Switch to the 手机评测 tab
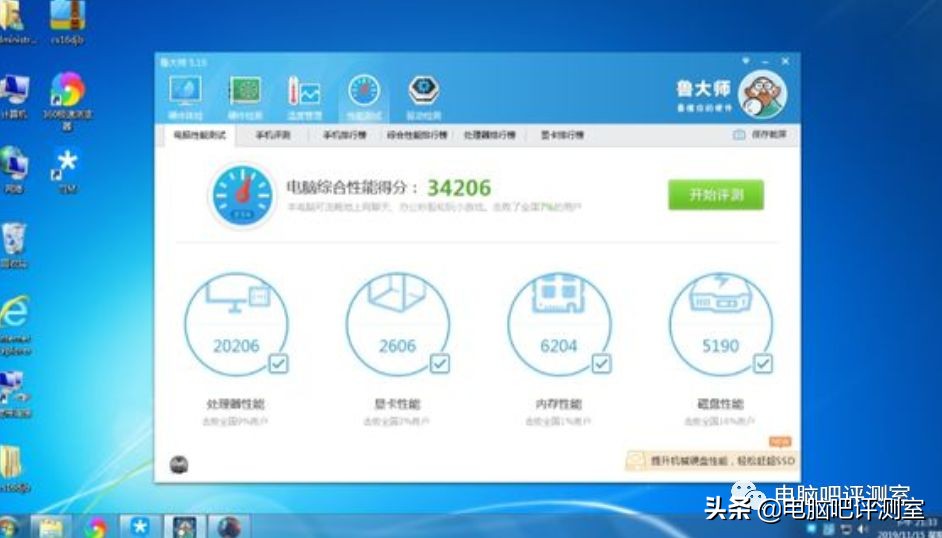942x538 pixels. pyautogui.click(x=273, y=135)
